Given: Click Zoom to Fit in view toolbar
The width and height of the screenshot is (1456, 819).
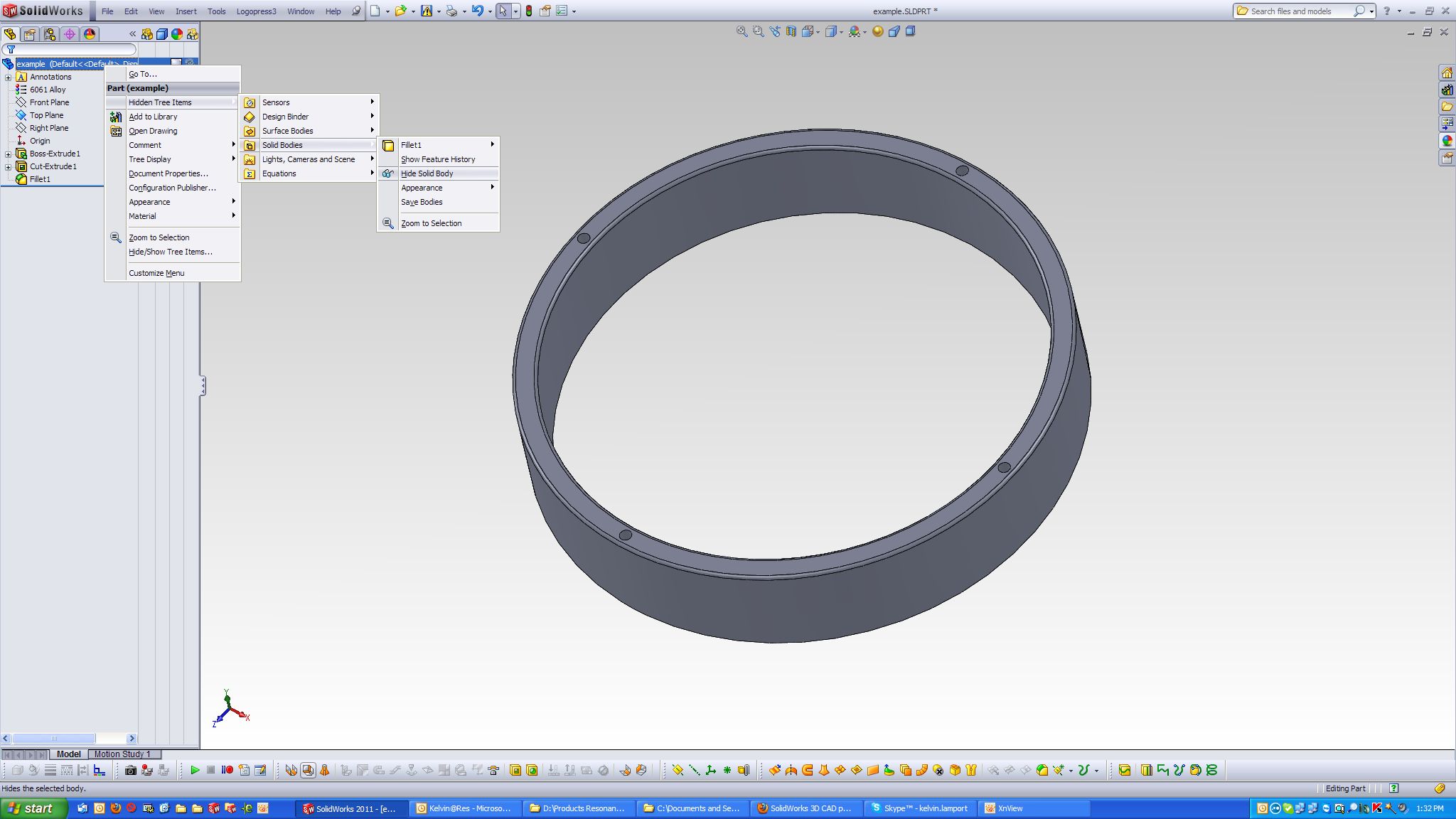Looking at the screenshot, I should [x=742, y=31].
